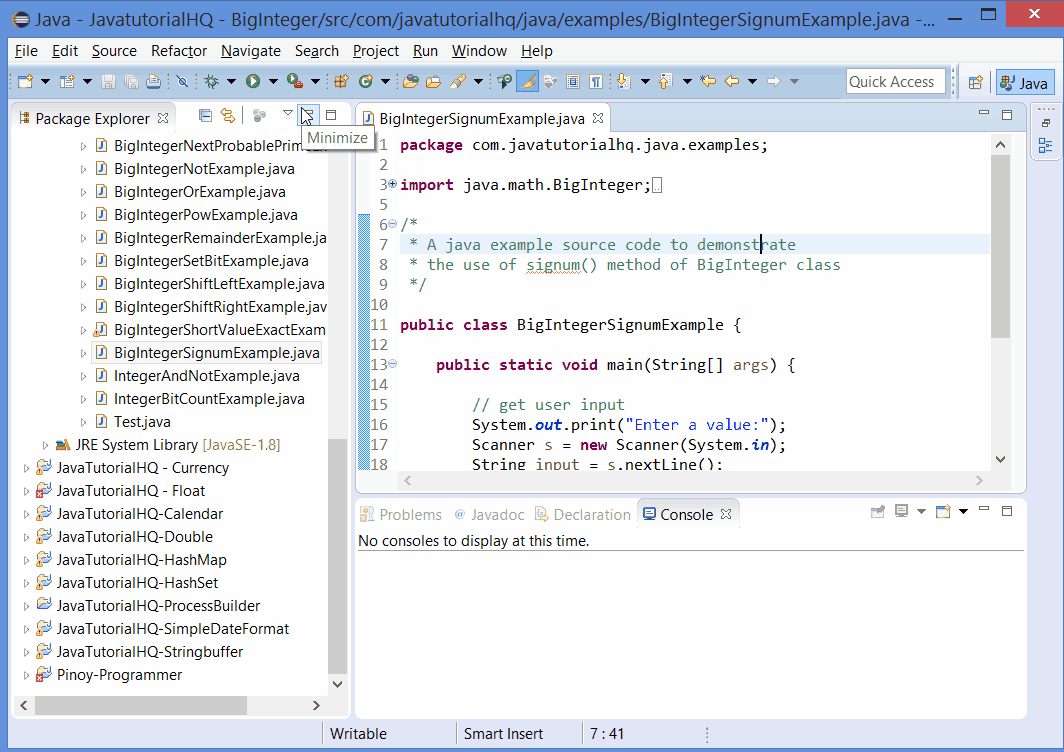Toggle Link with Editor in Package Explorer
This screenshot has width=1064, height=752.
(227, 114)
